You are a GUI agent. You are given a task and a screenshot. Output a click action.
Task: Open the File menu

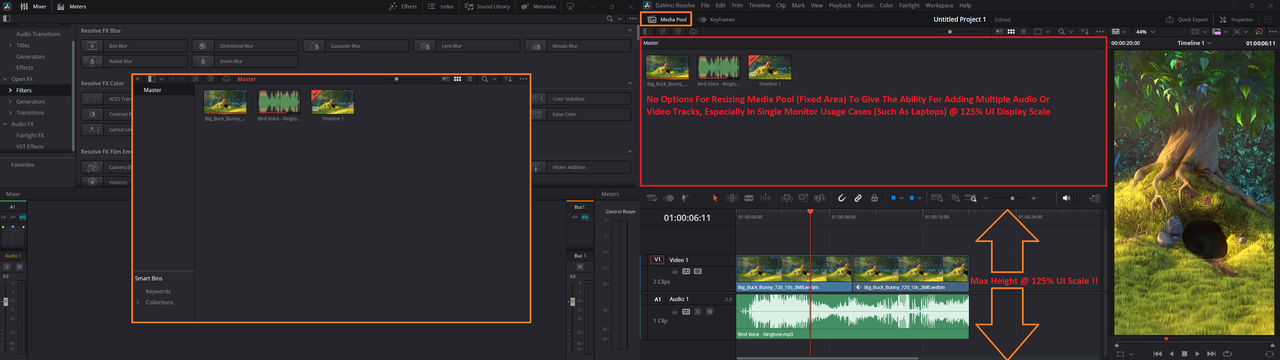tap(705, 5)
